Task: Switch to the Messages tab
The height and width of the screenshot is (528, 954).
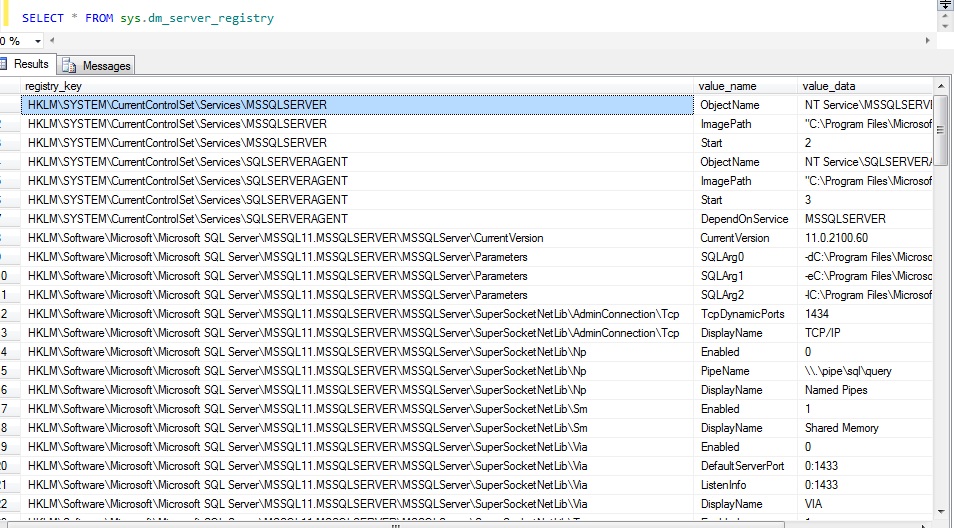Action: (x=106, y=66)
